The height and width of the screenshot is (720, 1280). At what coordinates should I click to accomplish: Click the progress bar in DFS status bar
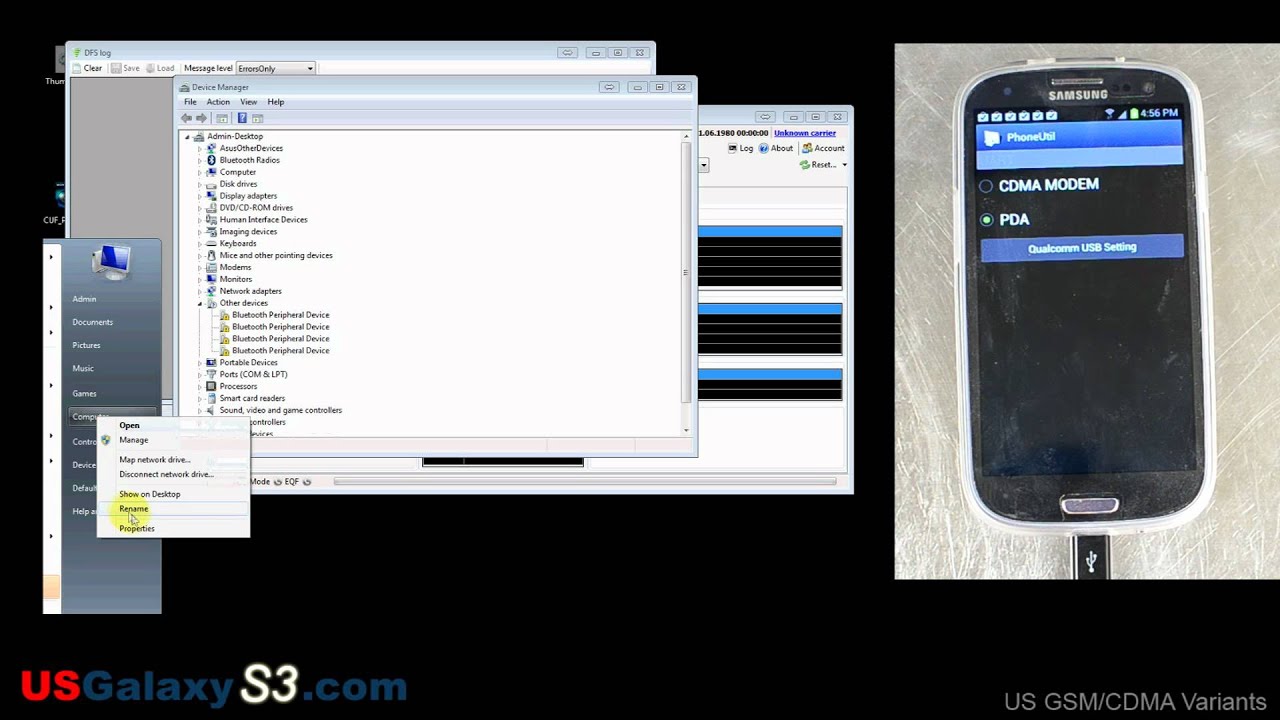coord(584,482)
